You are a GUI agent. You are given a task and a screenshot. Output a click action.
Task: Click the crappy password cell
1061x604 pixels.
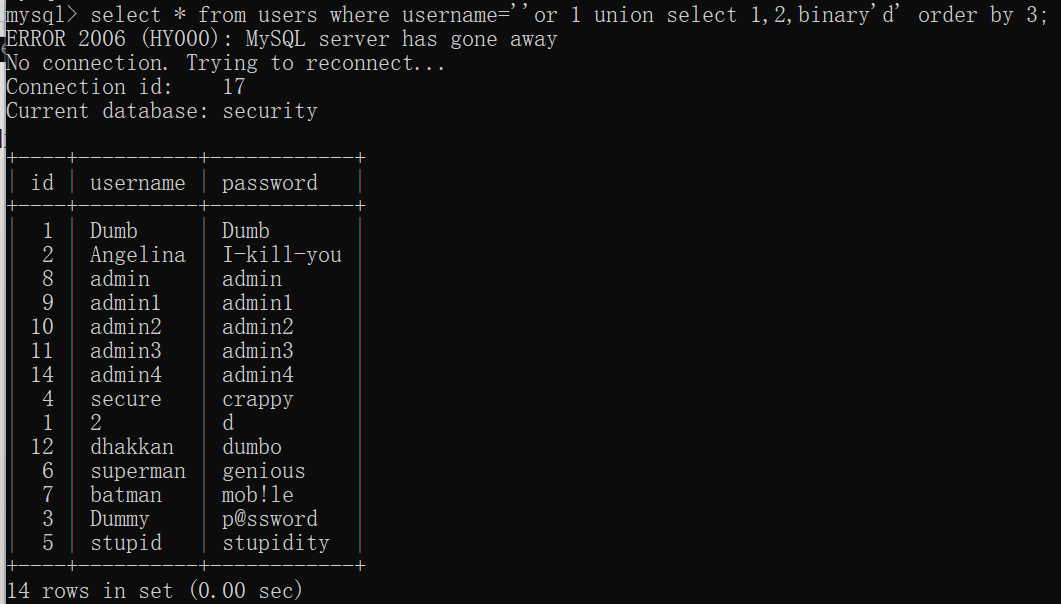click(x=257, y=399)
